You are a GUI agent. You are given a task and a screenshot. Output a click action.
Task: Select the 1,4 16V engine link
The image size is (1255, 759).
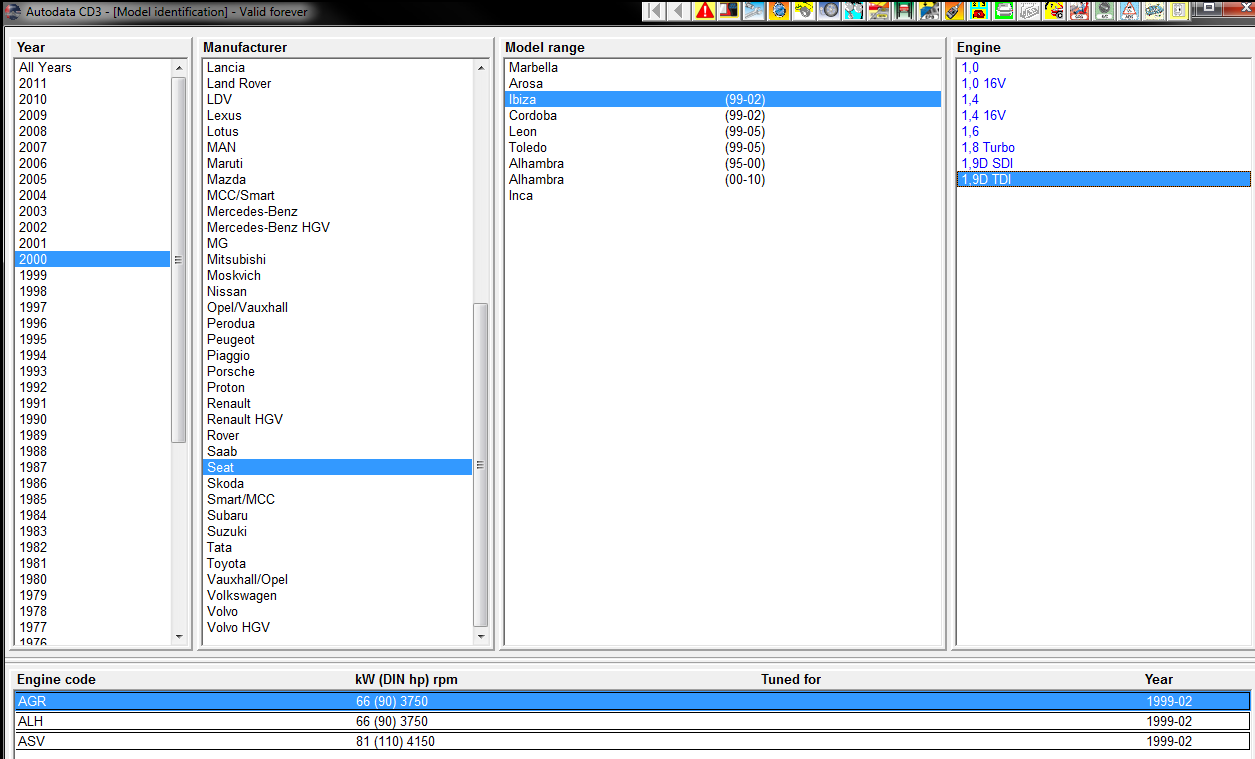pyautogui.click(x=983, y=115)
